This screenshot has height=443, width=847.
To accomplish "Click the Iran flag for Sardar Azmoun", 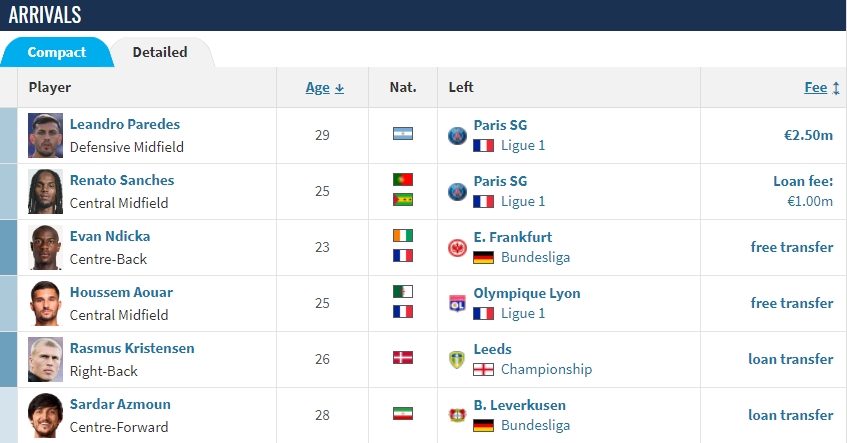I will [403, 414].
